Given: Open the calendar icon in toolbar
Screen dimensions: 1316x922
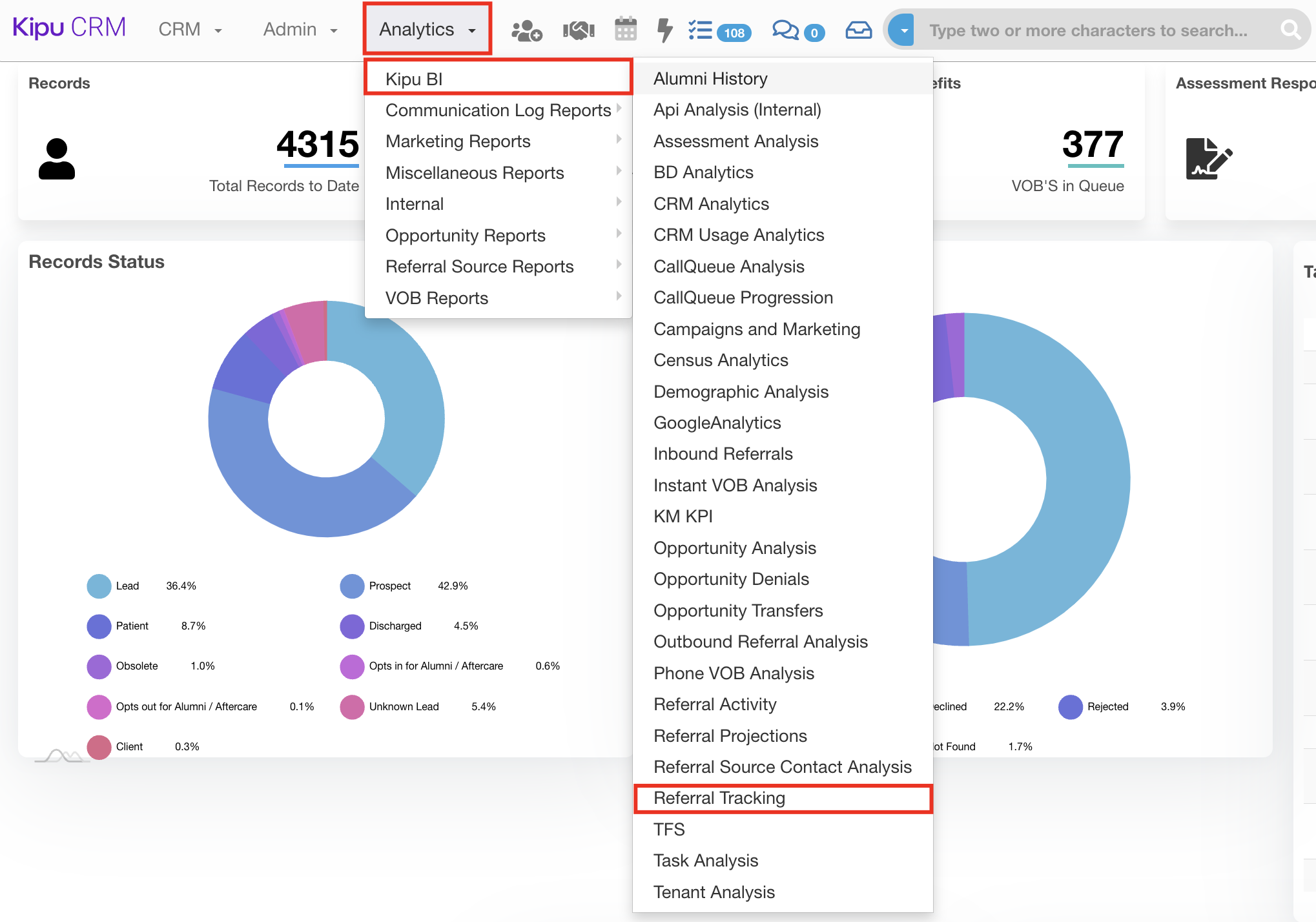Looking at the screenshot, I should click(x=625, y=30).
